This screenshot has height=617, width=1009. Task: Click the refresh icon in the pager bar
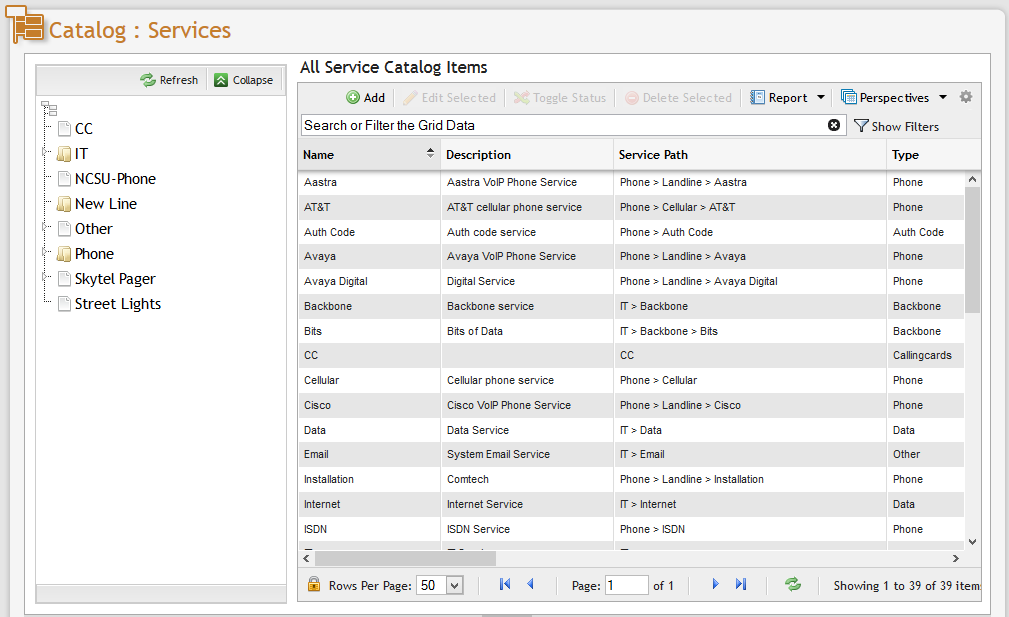point(793,584)
